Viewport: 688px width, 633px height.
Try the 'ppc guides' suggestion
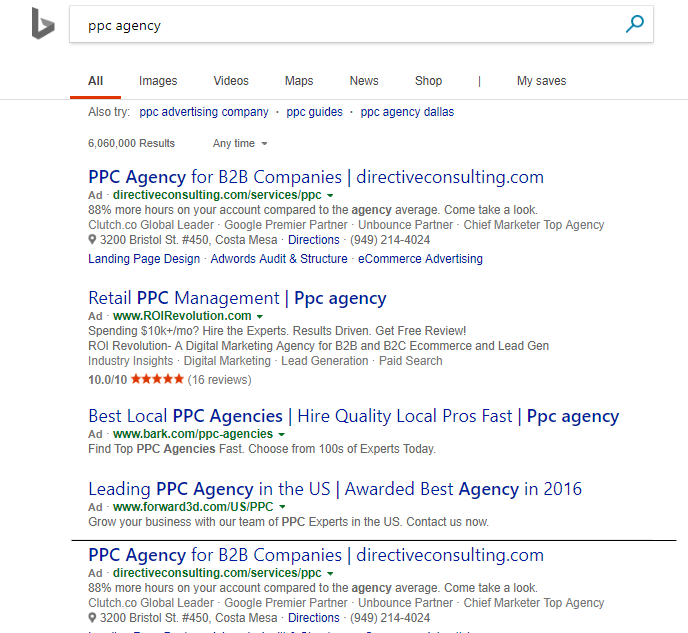pos(314,112)
